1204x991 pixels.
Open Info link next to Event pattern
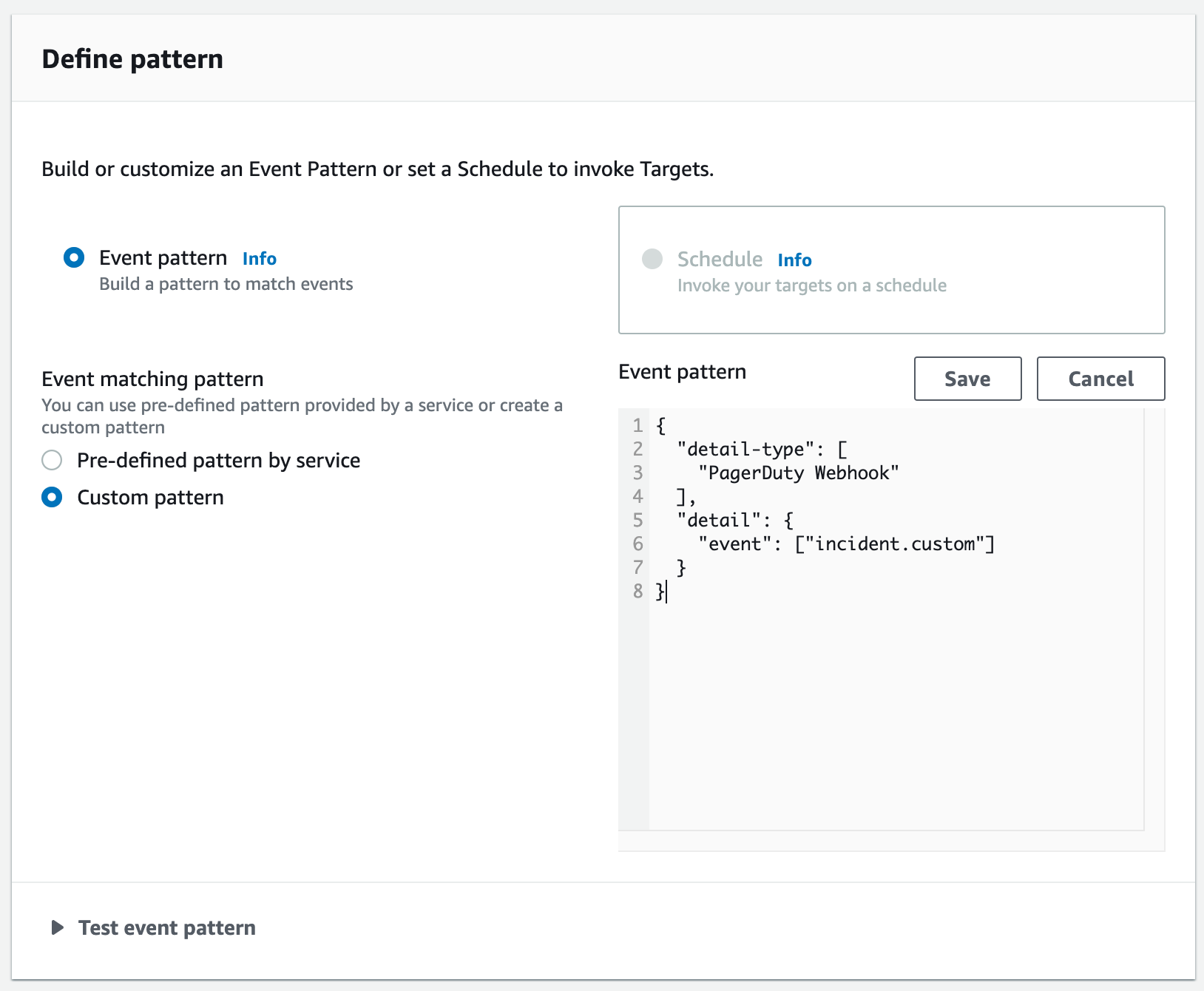[x=260, y=258]
